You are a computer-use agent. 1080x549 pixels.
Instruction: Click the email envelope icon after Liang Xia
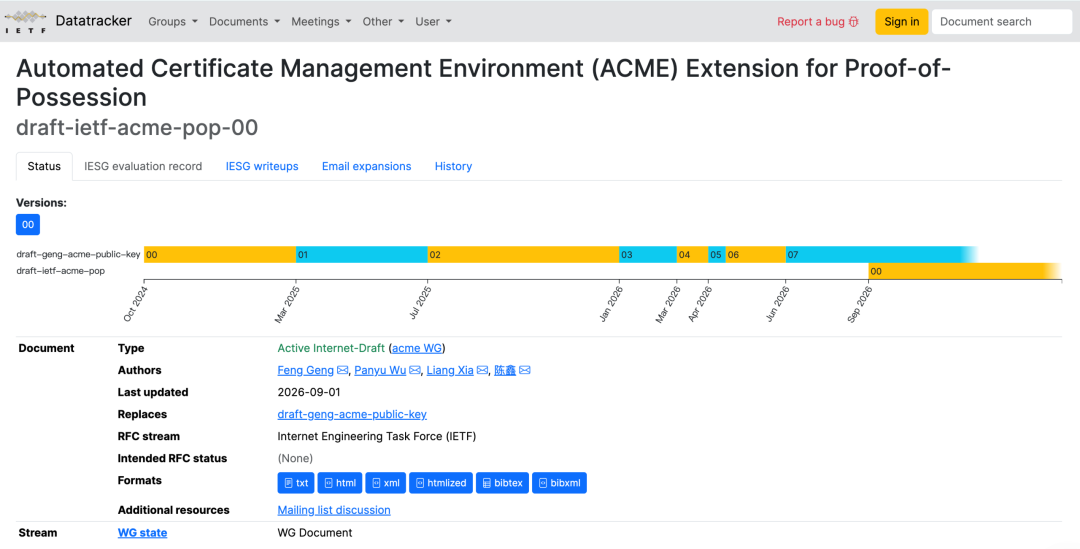[482, 371]
